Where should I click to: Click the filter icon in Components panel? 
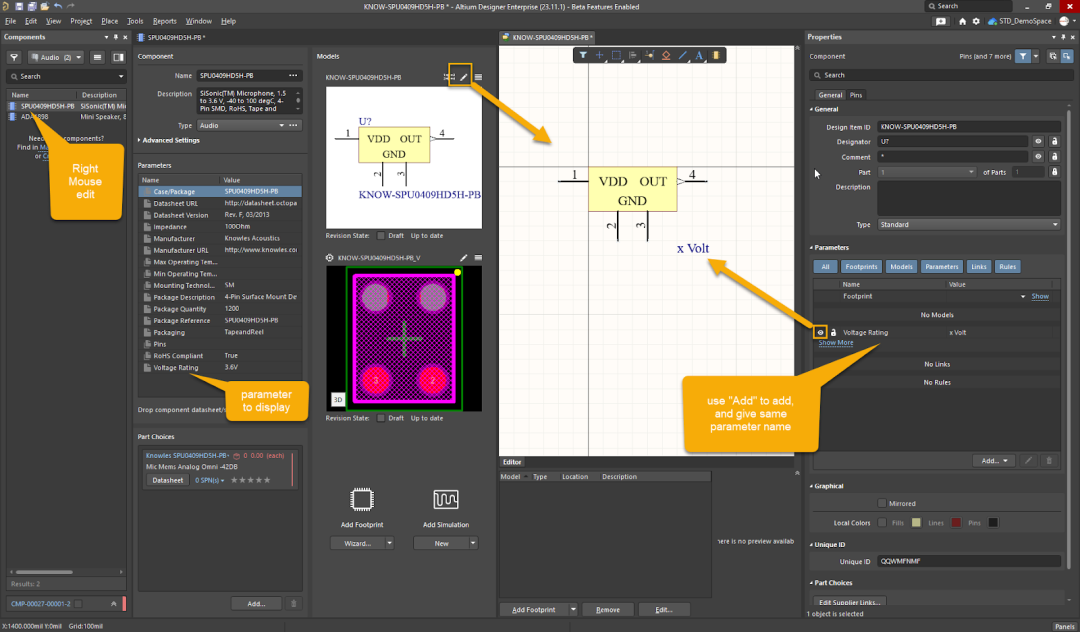coord(14,57)
